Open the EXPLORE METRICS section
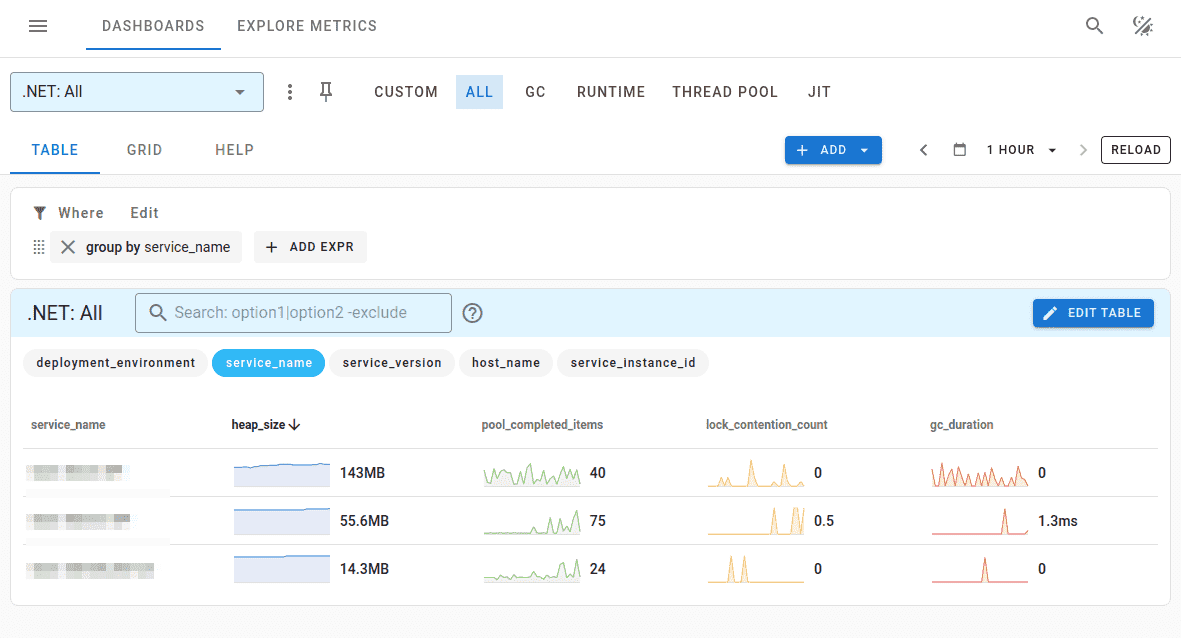Viewport: 1181px width, 638px height. tap(307, 26)
